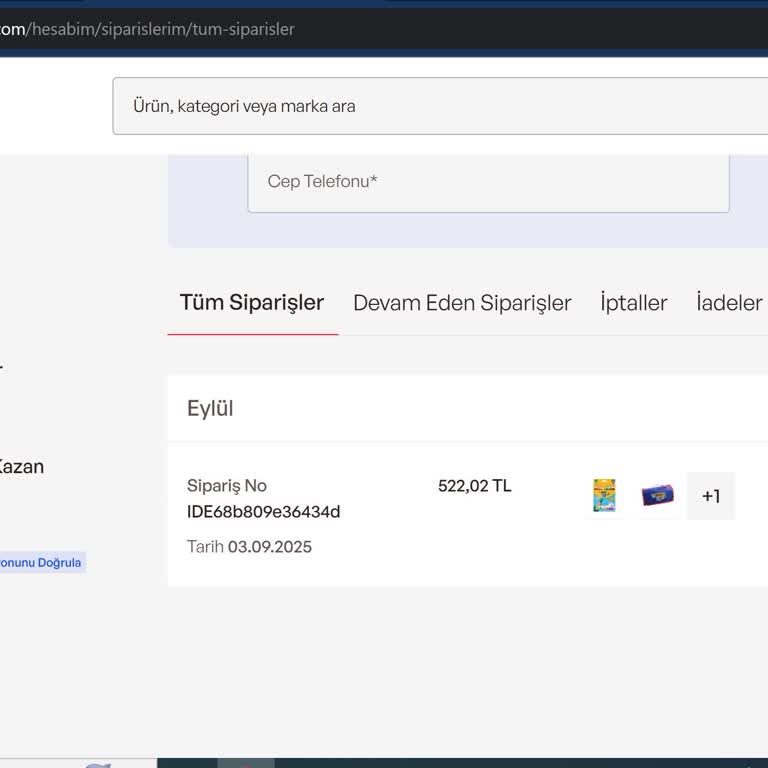Viewport: 768px width, 768px height.
Task: Switch to the Tüm Siparişler tab
Action: point(252,303)
